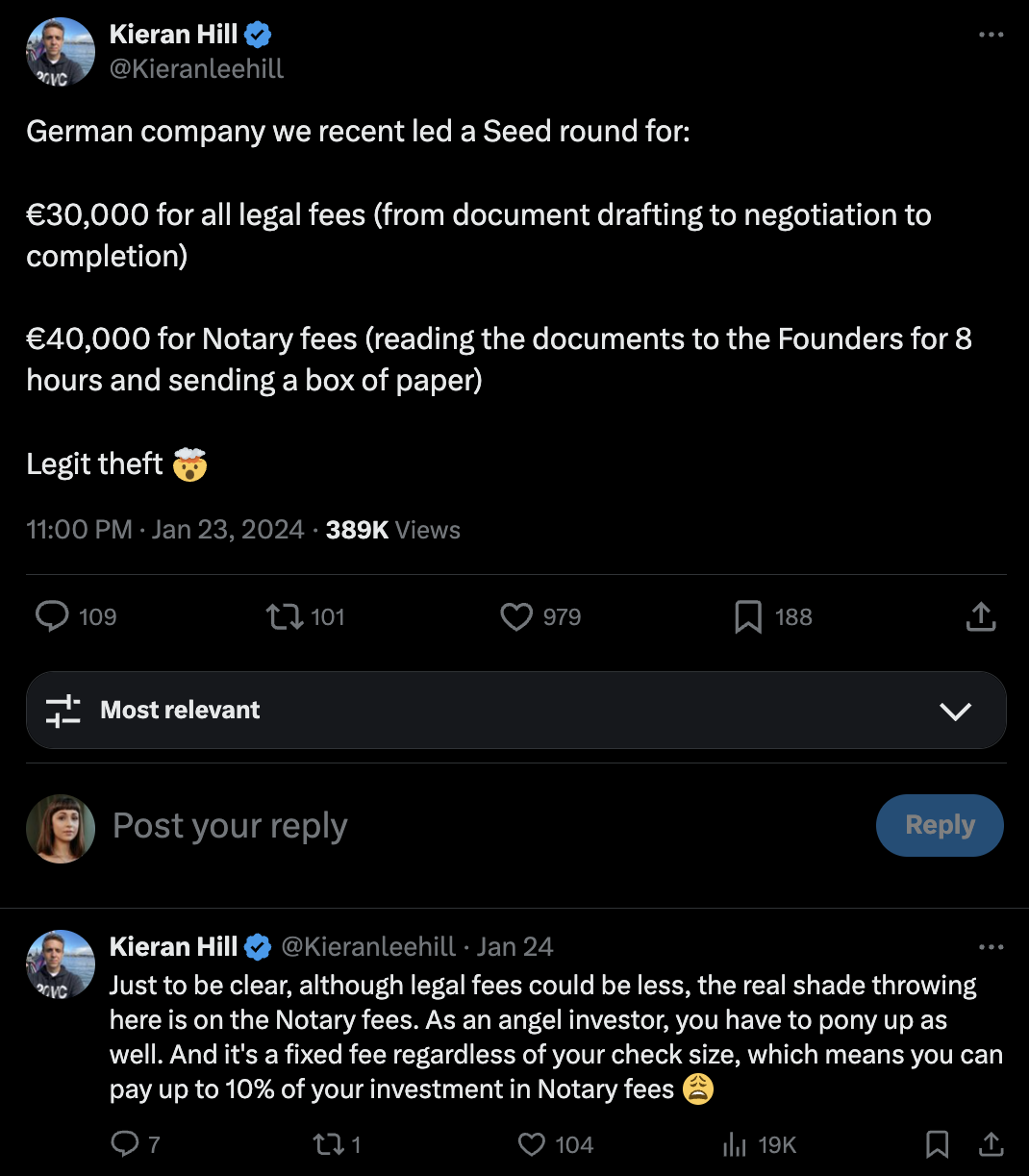Click the 389K Views count link
The width and height of the screenshot is (1029, 1176).
(392, 530)
